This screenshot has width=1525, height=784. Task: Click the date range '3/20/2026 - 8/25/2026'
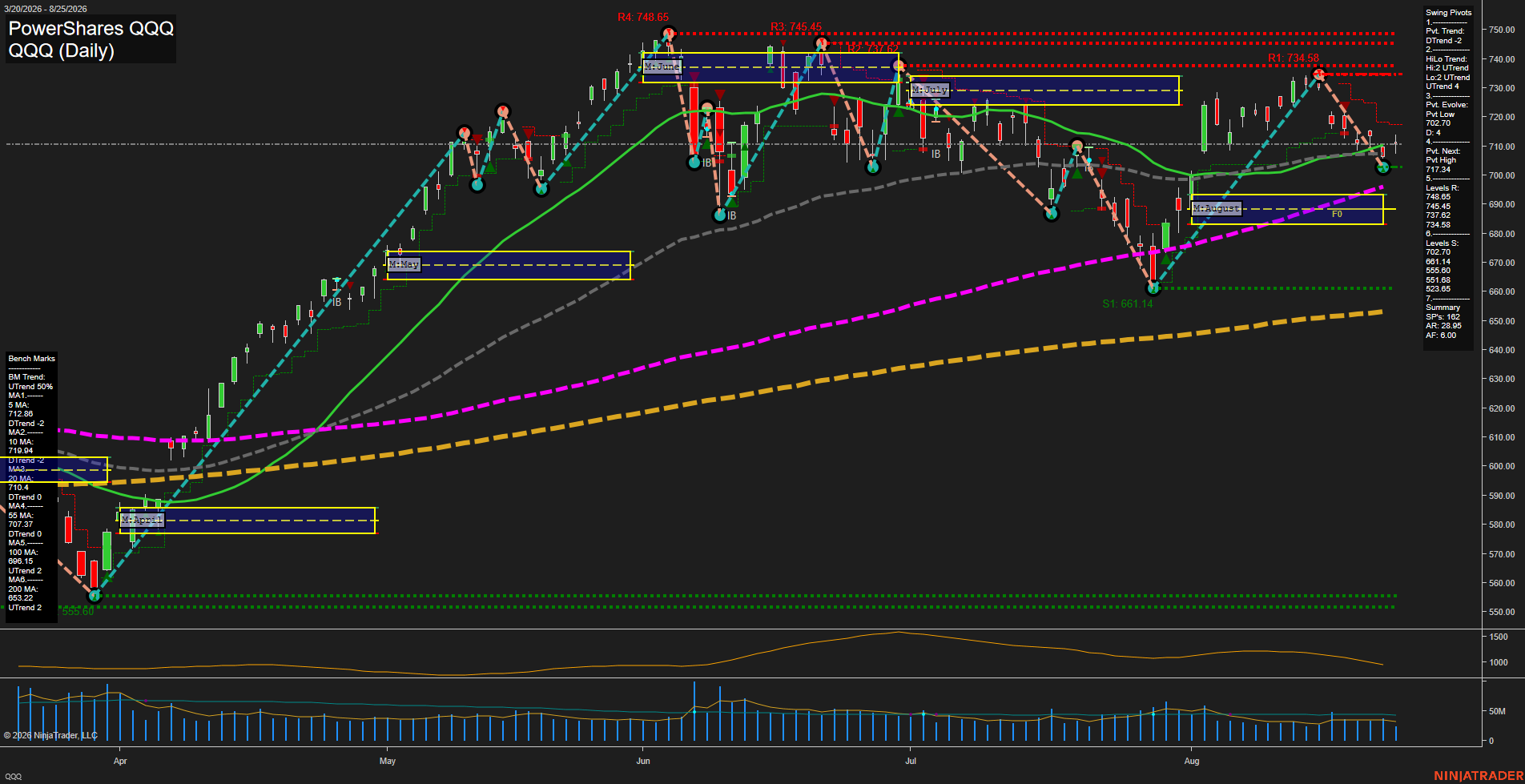[45, 9]
